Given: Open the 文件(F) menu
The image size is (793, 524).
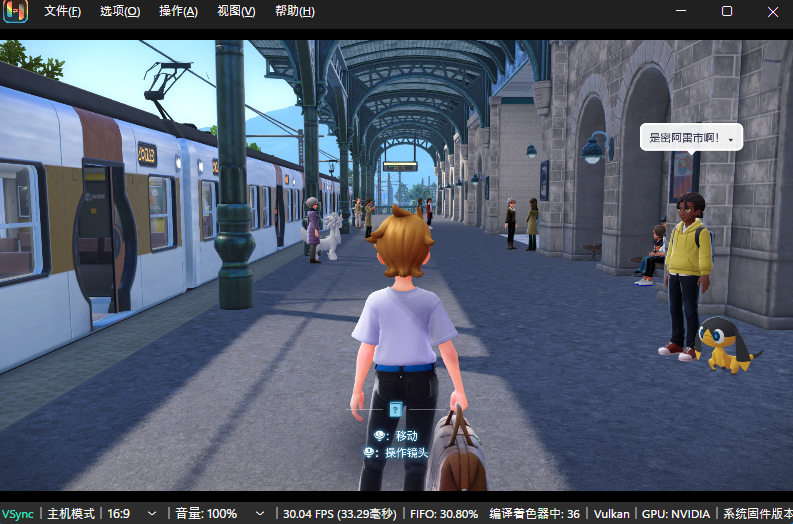Looking at the screenshot, I should [62, 11].
